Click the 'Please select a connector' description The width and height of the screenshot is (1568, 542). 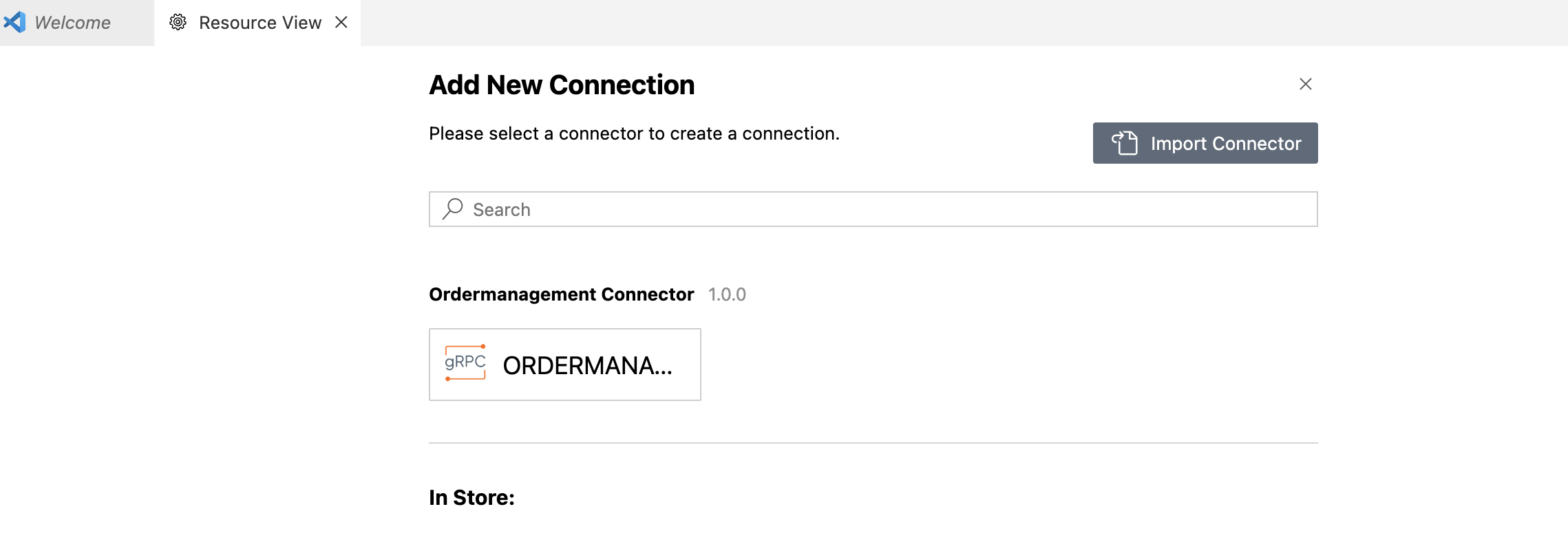(634, 133)
